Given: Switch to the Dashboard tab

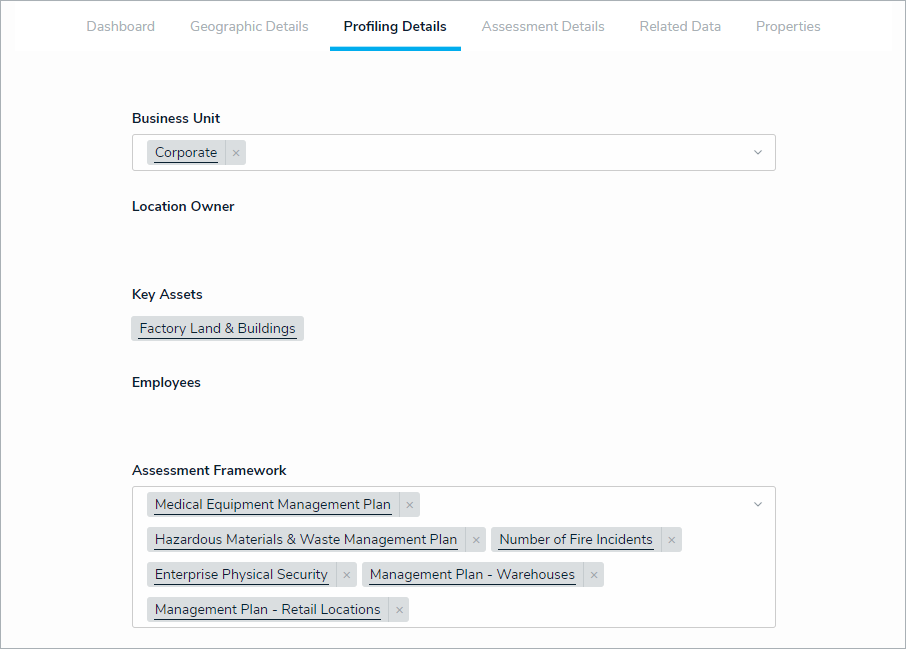Looking at the screenshot, I should (120, 27).
